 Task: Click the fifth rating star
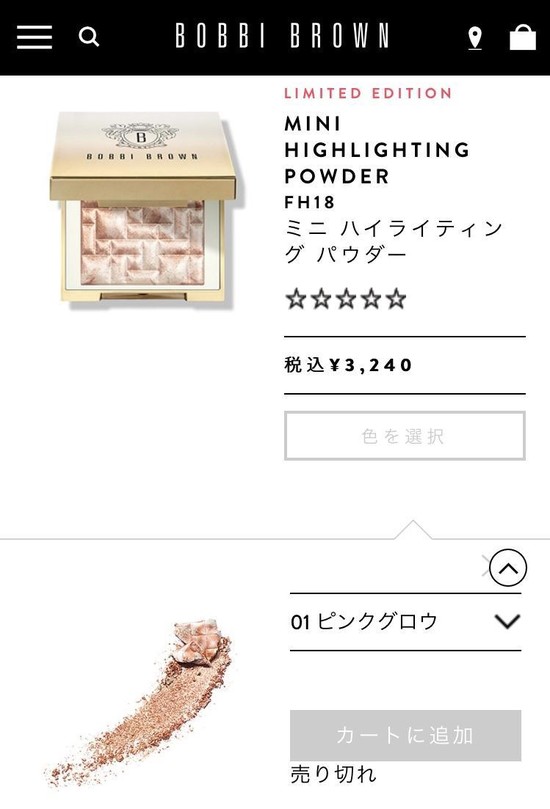[396, 299]
